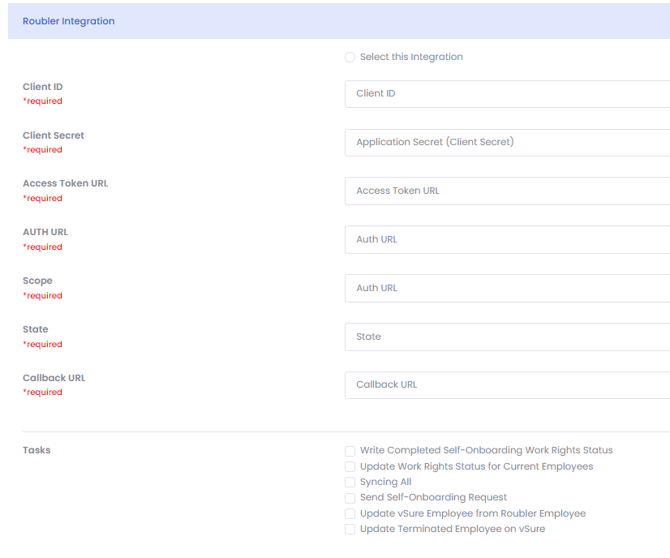Click the Access Token URL input field
Image resolution: width=670 pixels, height=558 pixels.
click(507, 191)
